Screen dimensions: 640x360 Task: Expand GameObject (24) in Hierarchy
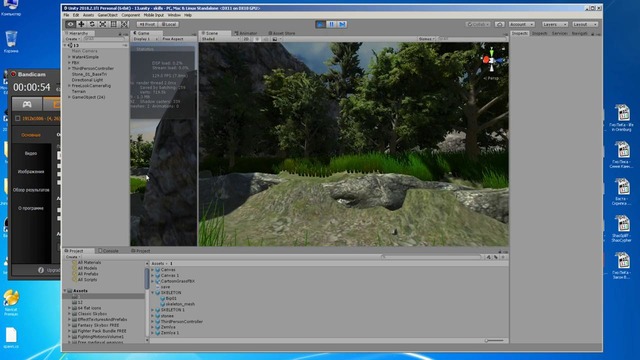pyautogui.click(x=69, y=98)
